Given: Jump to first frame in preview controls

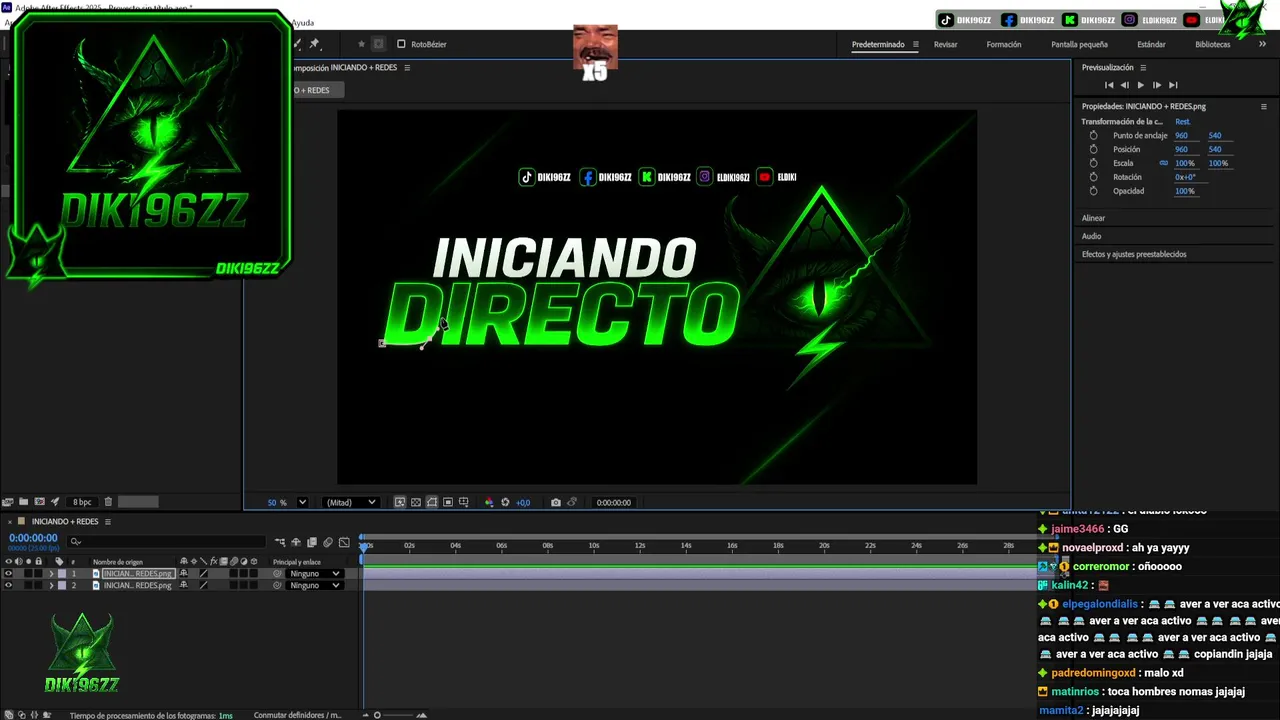Looking at the screenshot, I should point(1108,85).
